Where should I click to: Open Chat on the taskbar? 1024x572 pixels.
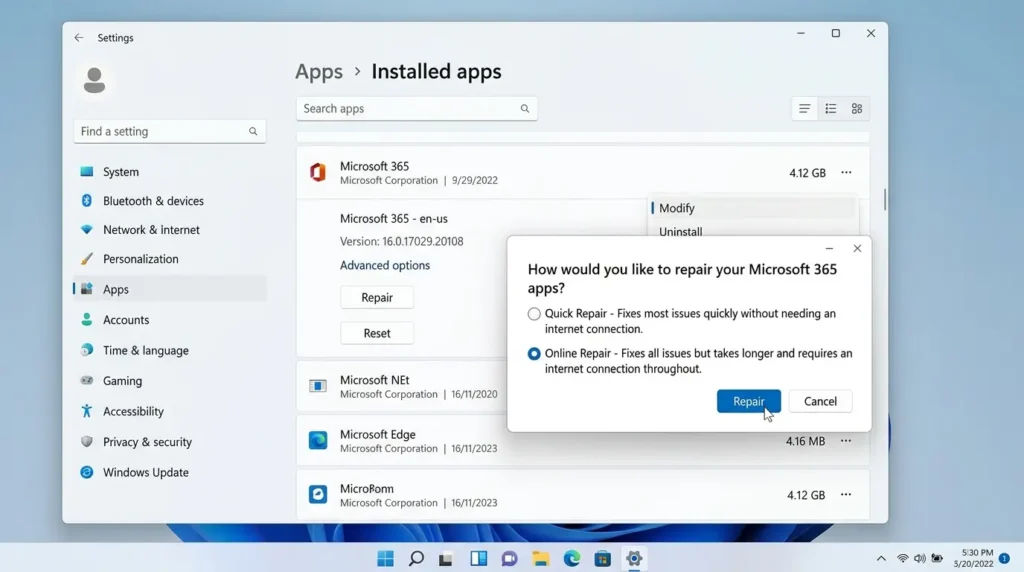(509, 558)
